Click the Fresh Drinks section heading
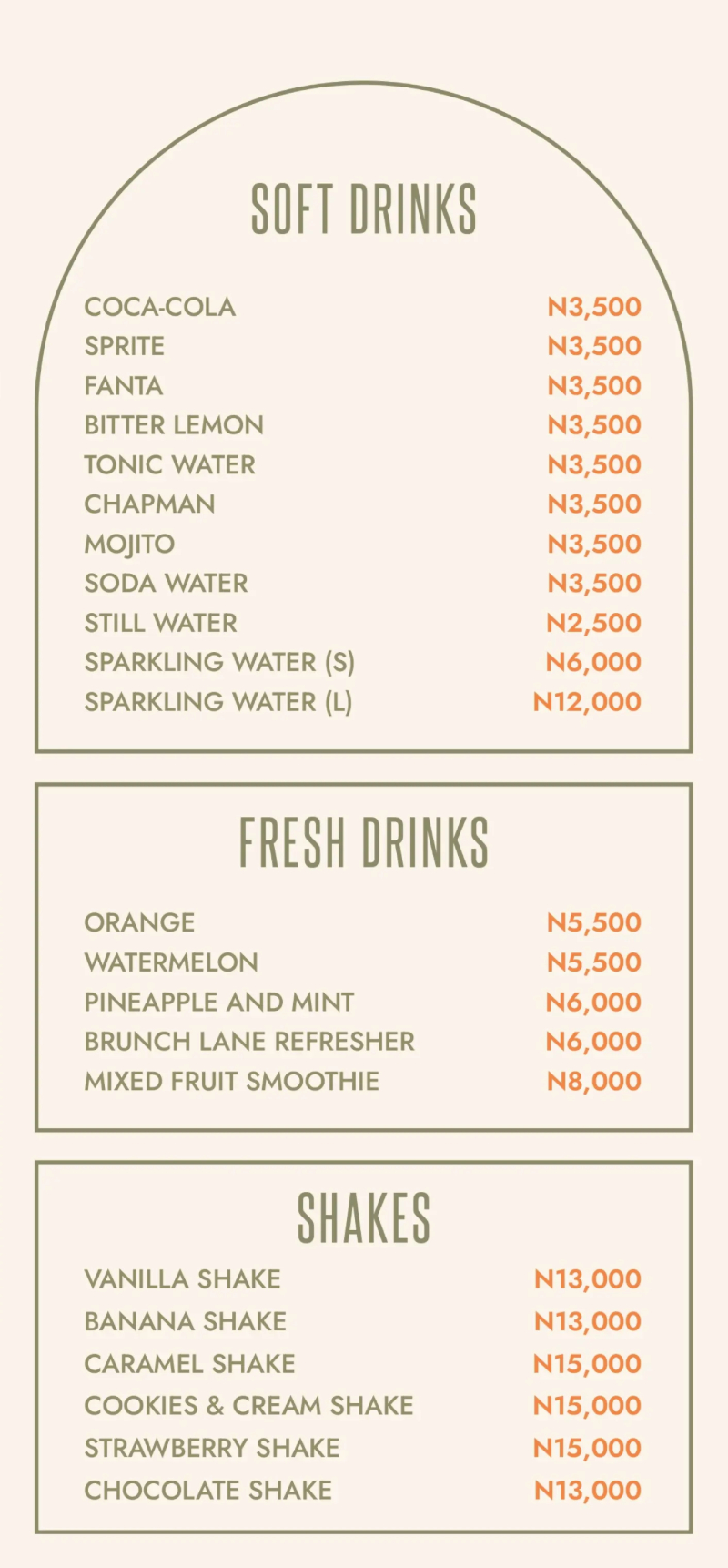The height and width of the screenshot is (1568, 728). [364, 842]
